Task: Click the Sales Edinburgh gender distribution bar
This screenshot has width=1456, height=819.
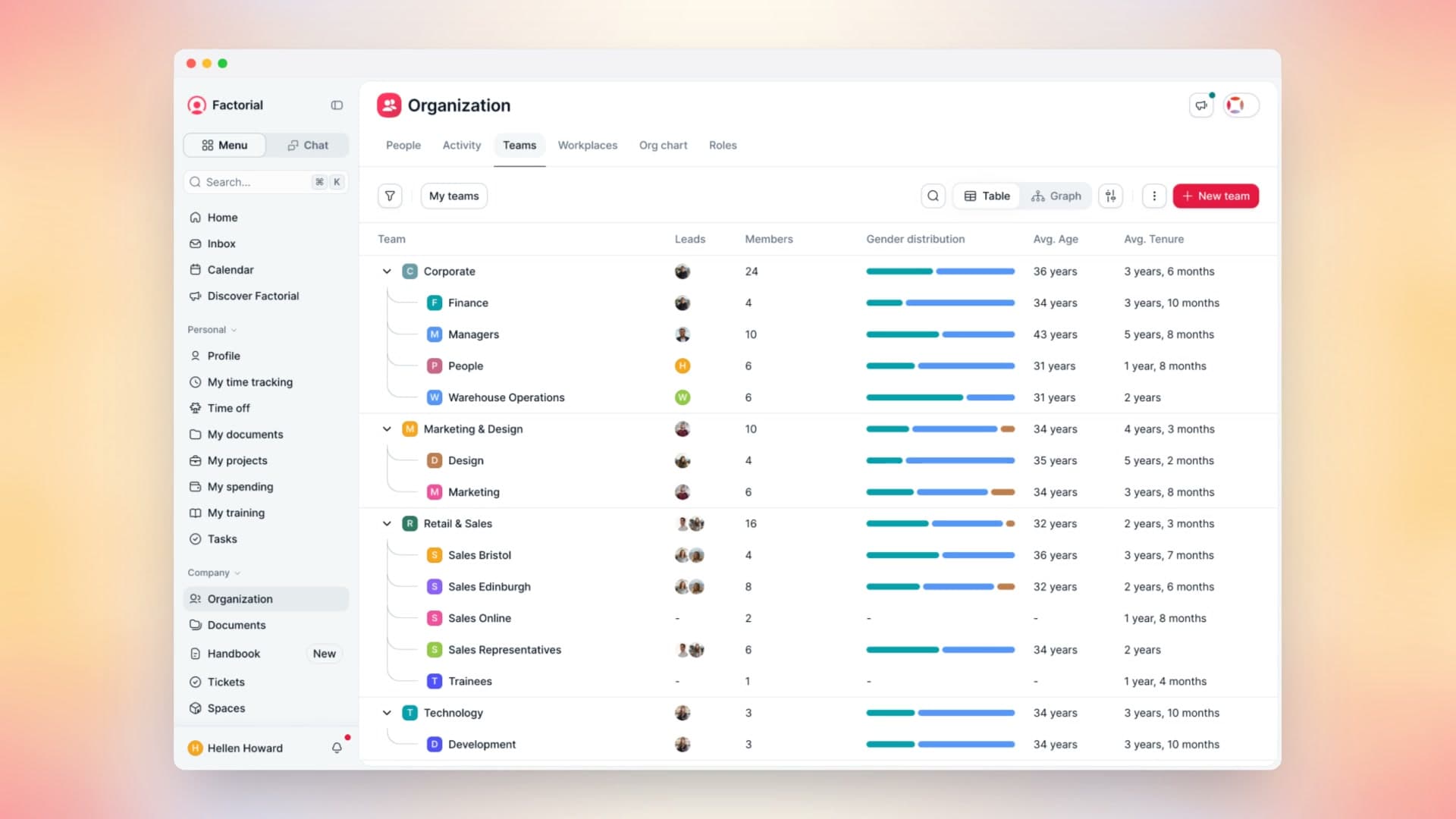Action: [x=940, y=587]
